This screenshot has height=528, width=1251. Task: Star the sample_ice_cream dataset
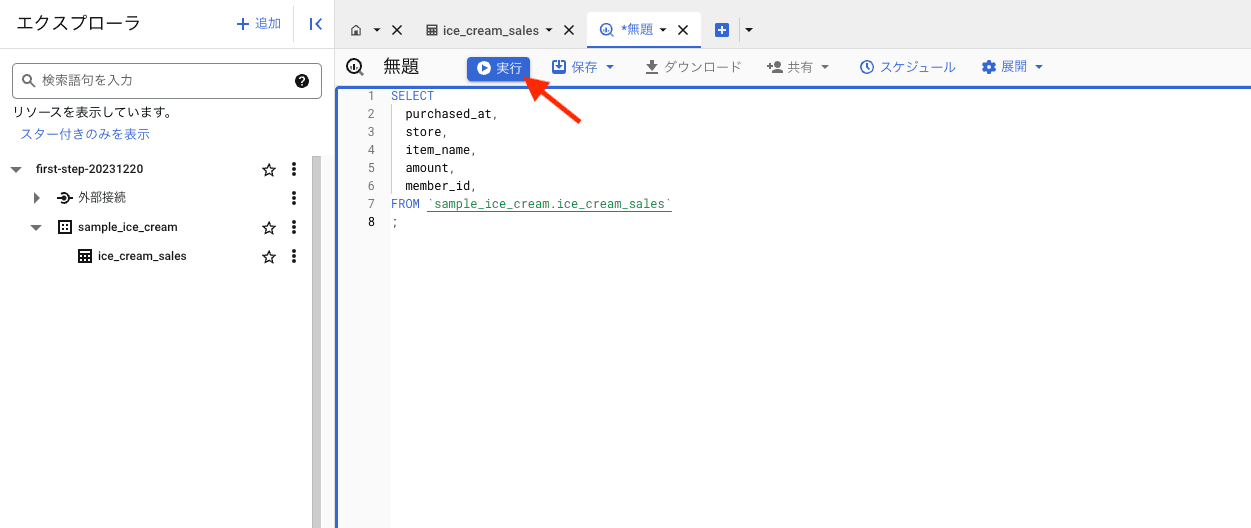pyautogui.click(x=269, y=228)
